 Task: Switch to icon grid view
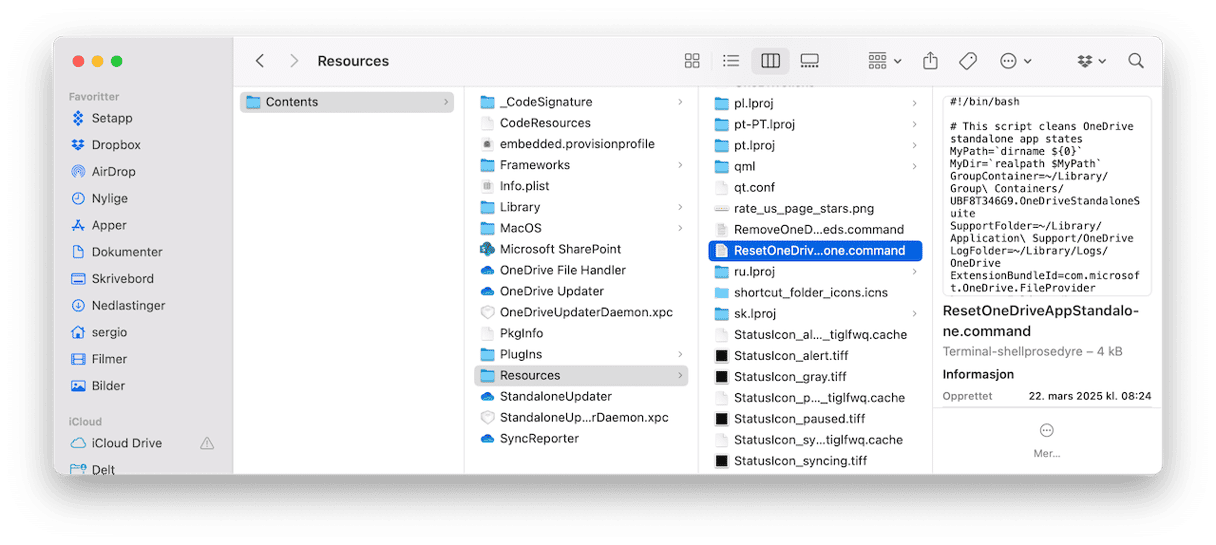click(x=692, y=61)
